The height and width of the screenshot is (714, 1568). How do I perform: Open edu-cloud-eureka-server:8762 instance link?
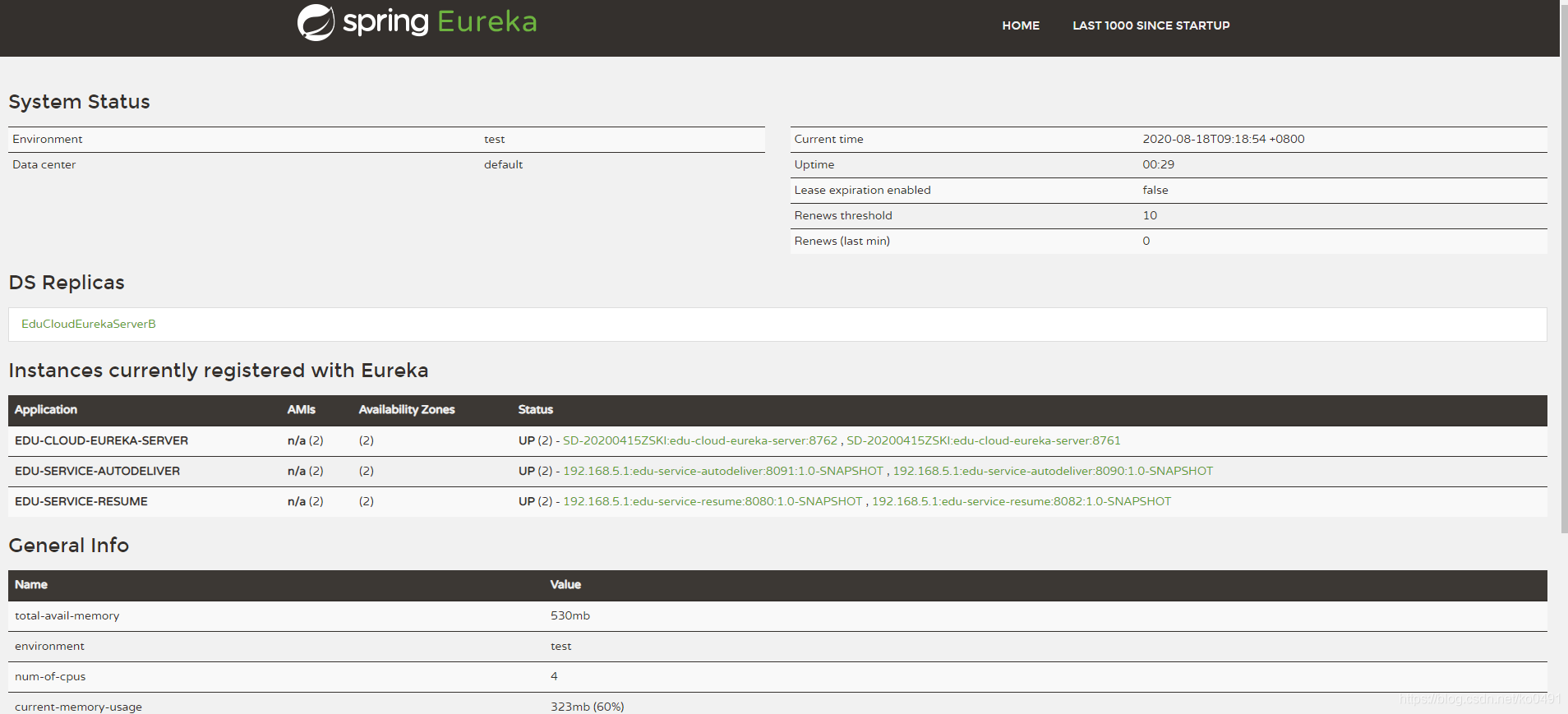700,440
